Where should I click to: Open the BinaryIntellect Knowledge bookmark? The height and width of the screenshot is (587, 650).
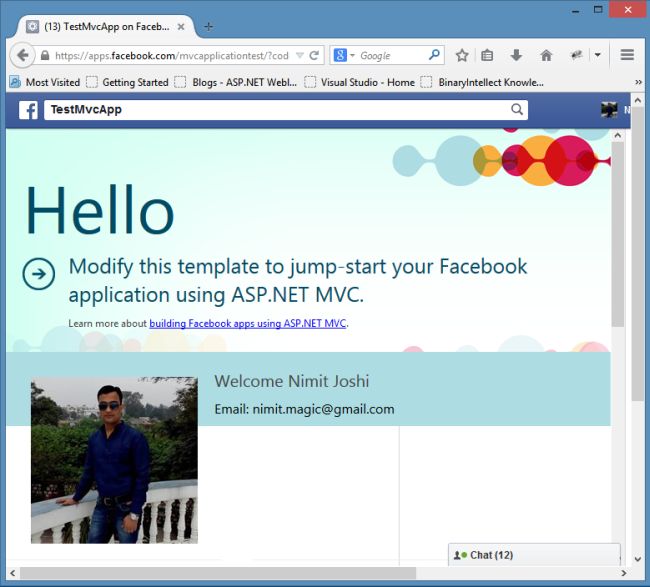(x=482, y=82)
